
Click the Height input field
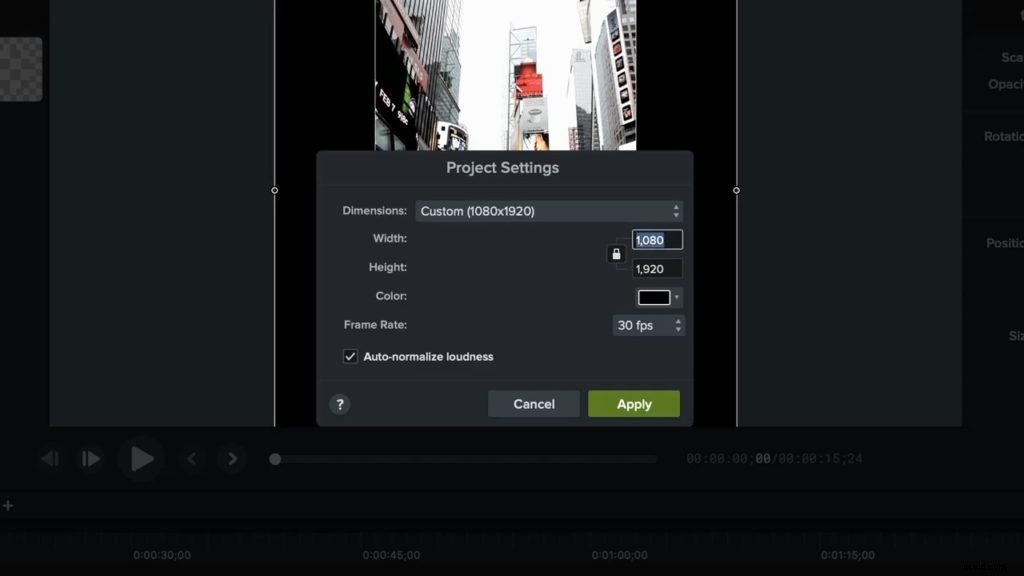point(655,268)
